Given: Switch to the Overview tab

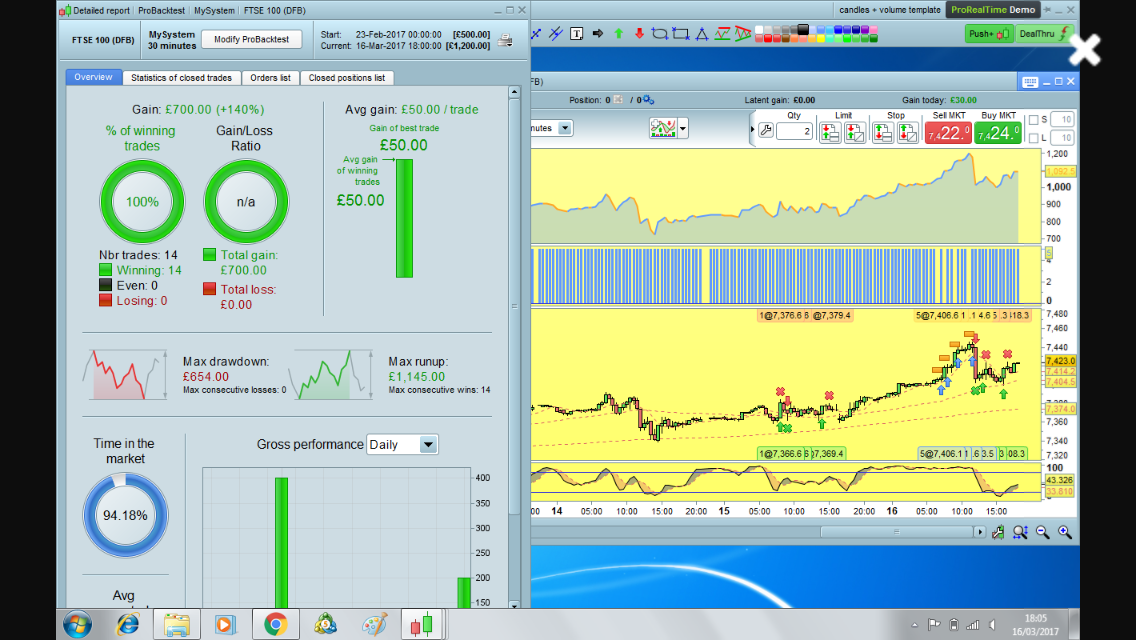Looking at the screenshot, I should (93, 77).
